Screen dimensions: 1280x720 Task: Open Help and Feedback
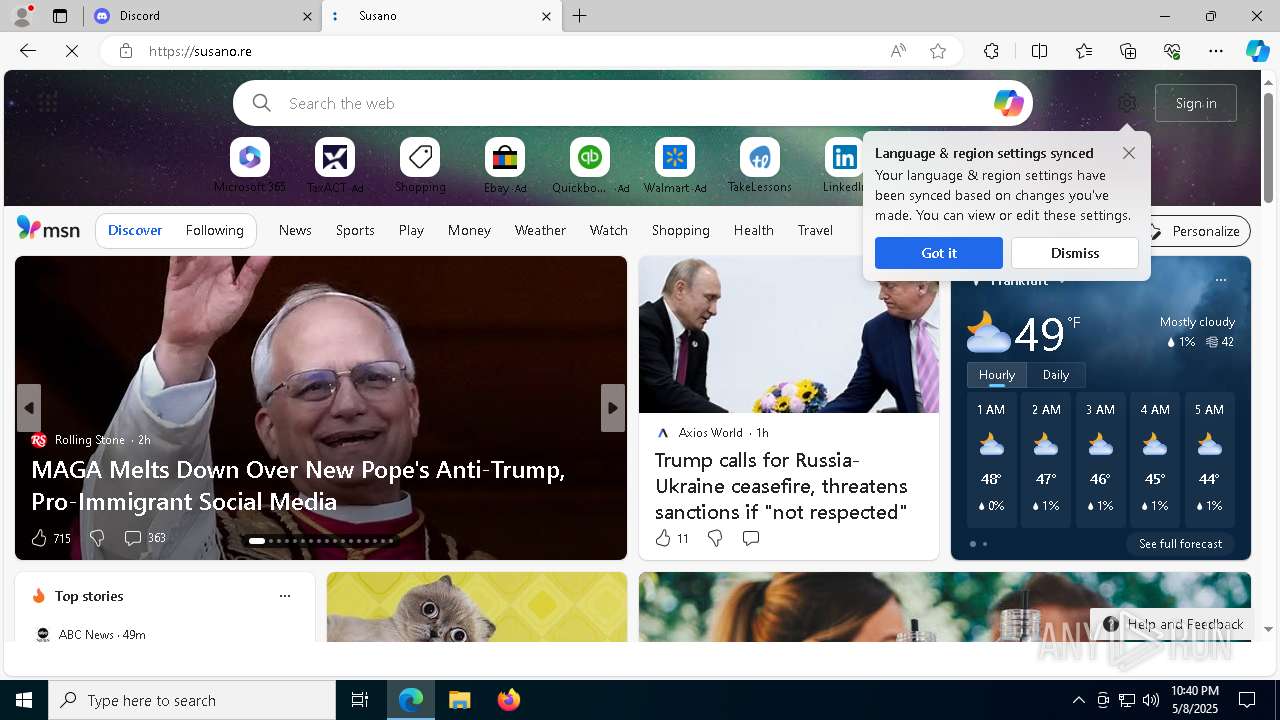[1174, 624]
